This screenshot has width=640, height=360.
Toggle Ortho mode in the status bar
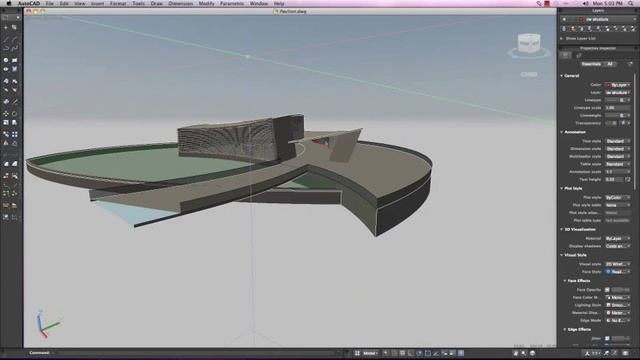411,353
